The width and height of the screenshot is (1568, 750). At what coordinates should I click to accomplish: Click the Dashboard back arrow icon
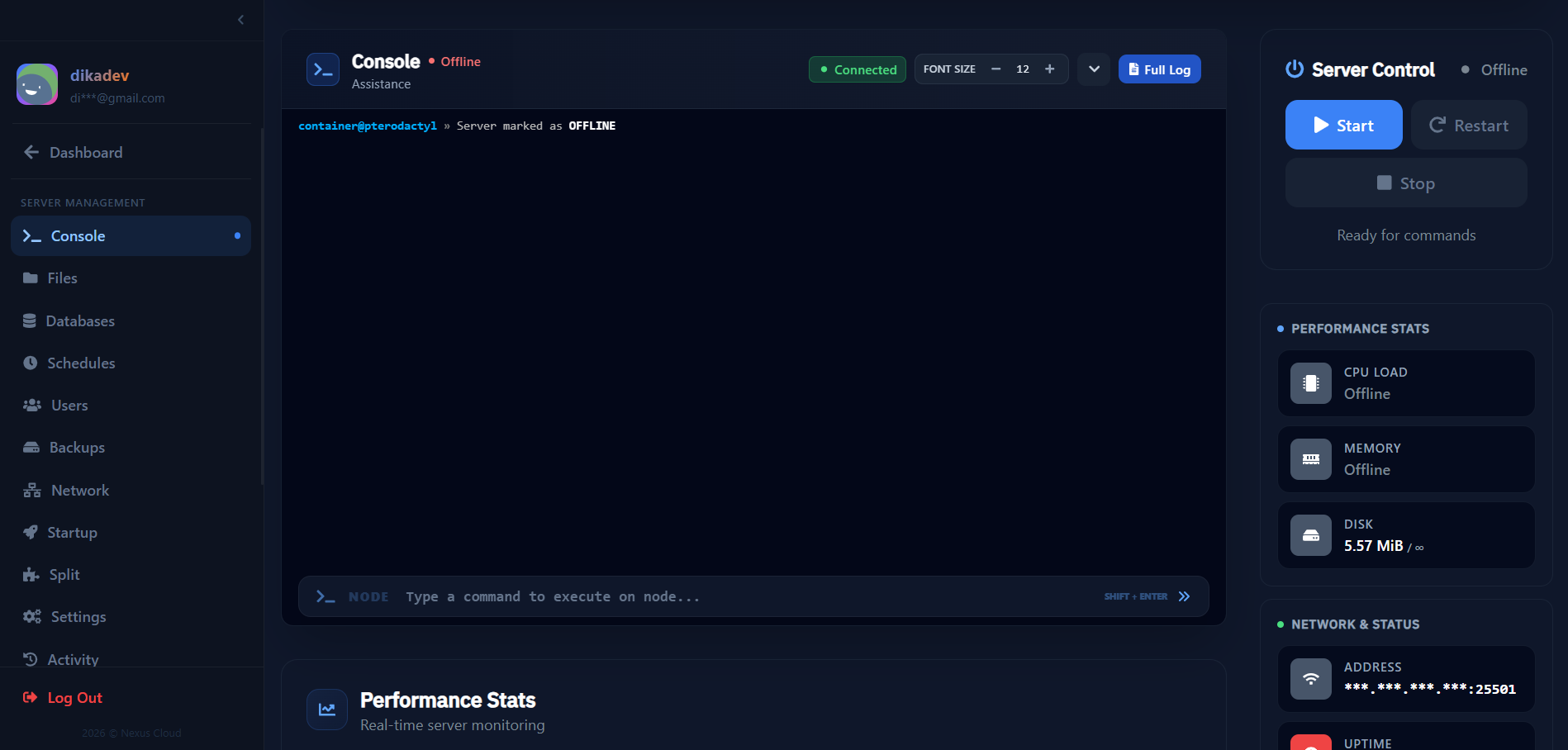(x=31, y=152)
